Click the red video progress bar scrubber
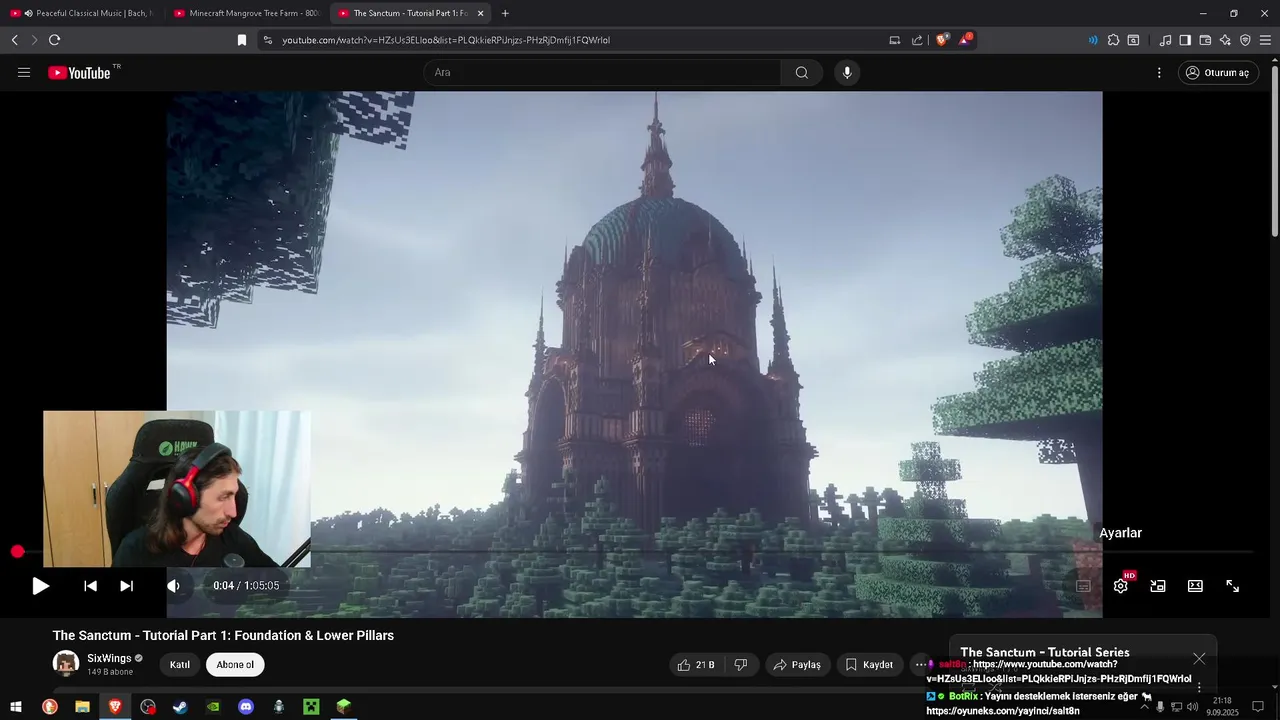The image size is (1280, 720). [x=17, y=552]
